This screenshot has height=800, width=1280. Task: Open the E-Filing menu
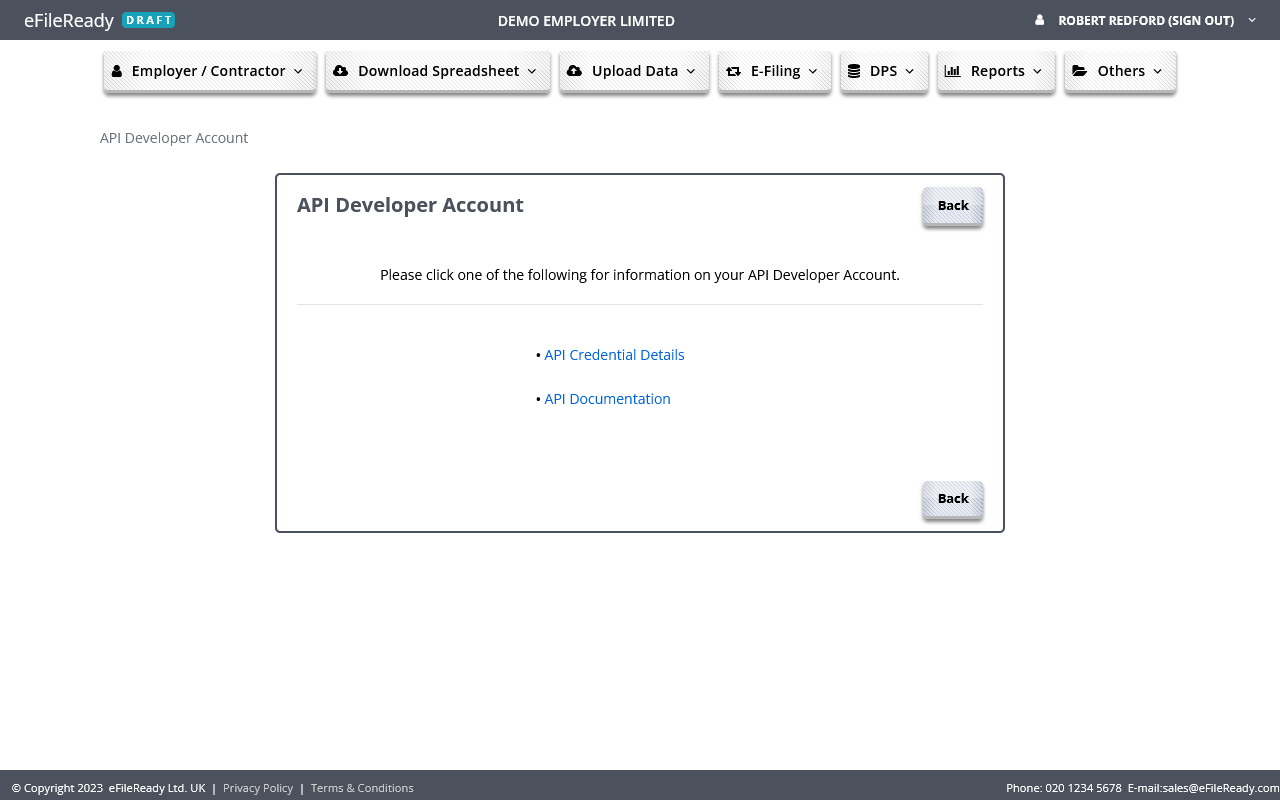pyautogui.click(x=775, y=71)
